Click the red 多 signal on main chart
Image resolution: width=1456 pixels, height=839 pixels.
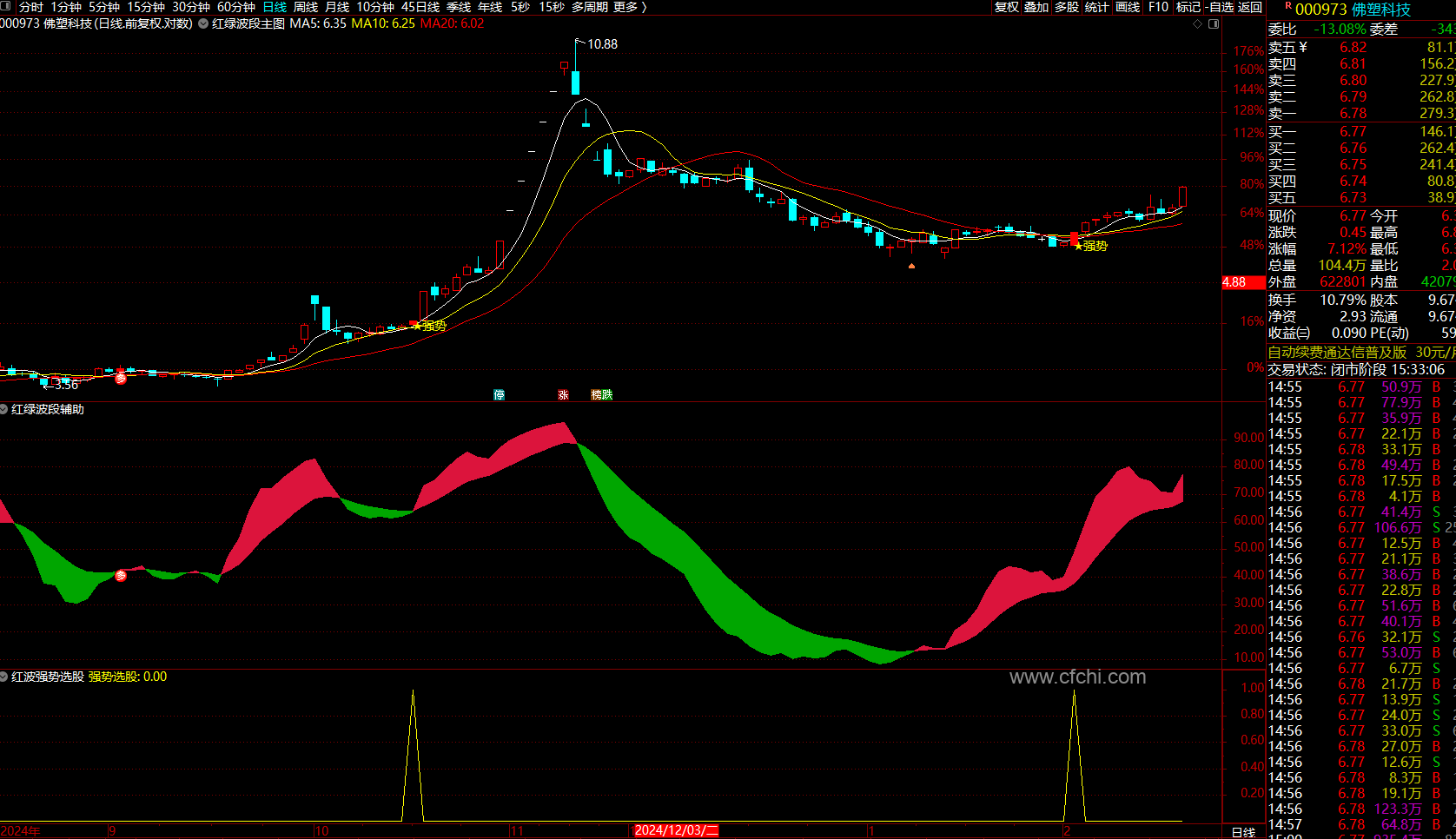(x=121, y=378)
